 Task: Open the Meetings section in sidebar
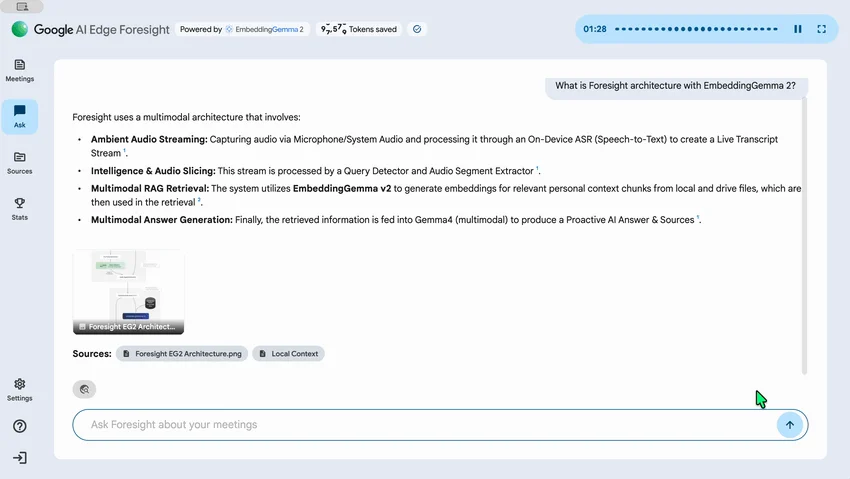click(20, 70)
